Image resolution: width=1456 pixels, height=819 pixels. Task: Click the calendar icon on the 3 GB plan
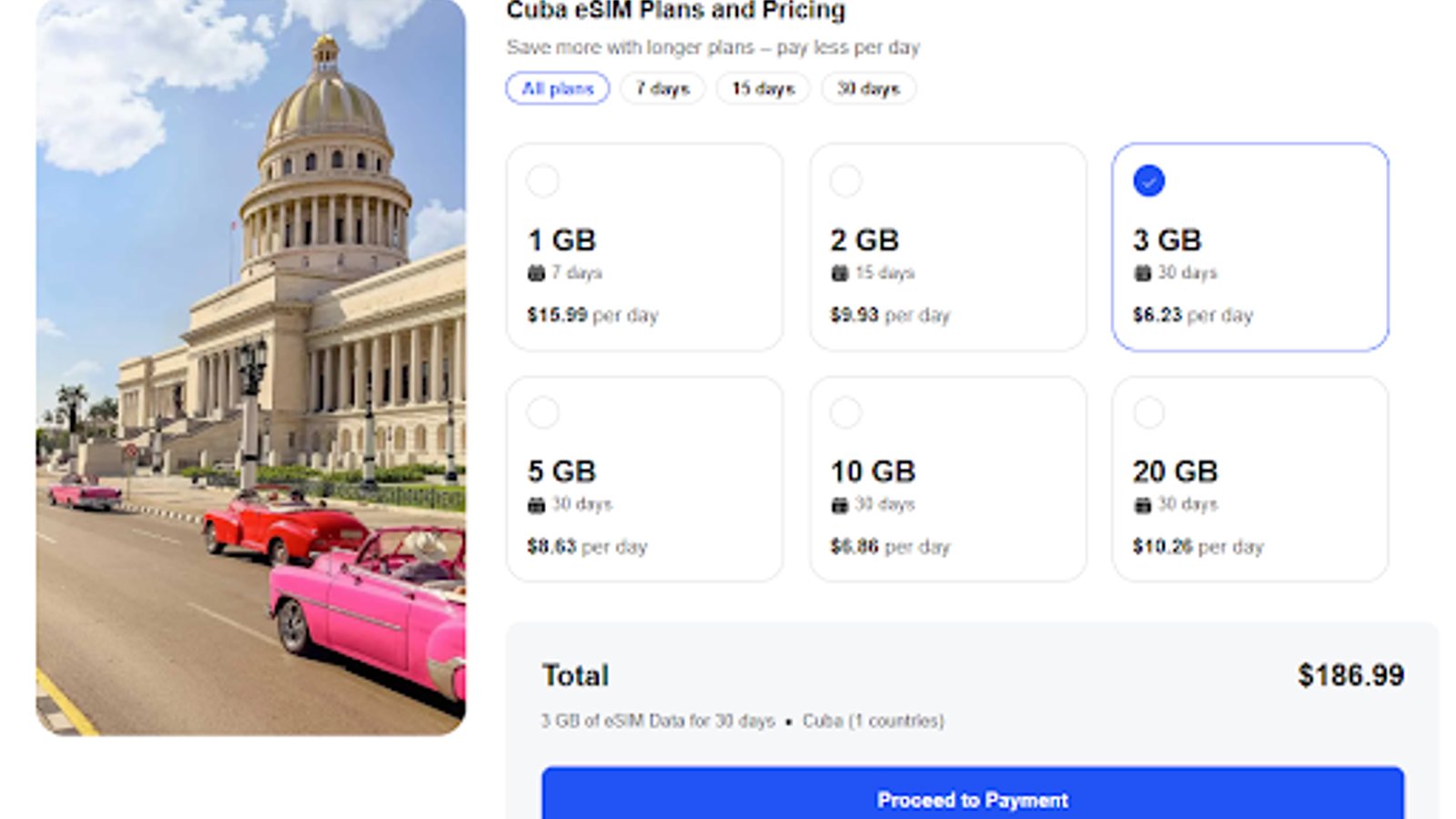coord(1142,273)
